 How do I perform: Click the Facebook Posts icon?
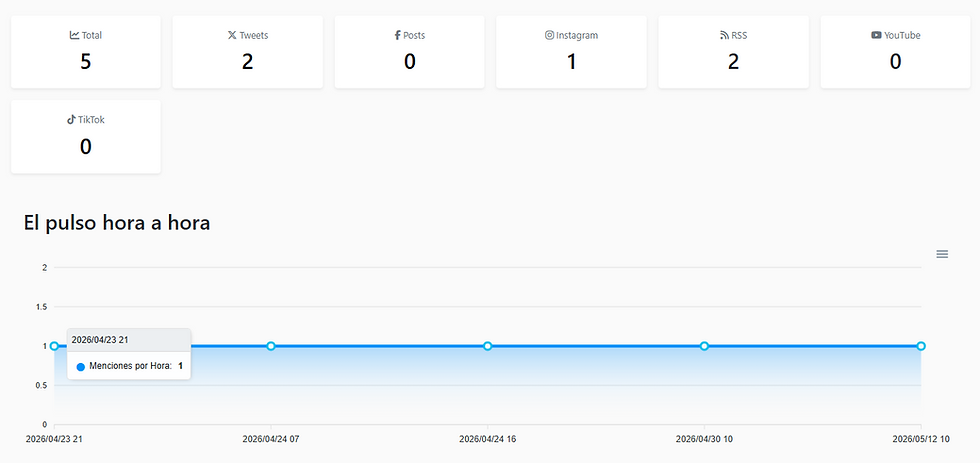pyautogui.click(x=398, y=35)
